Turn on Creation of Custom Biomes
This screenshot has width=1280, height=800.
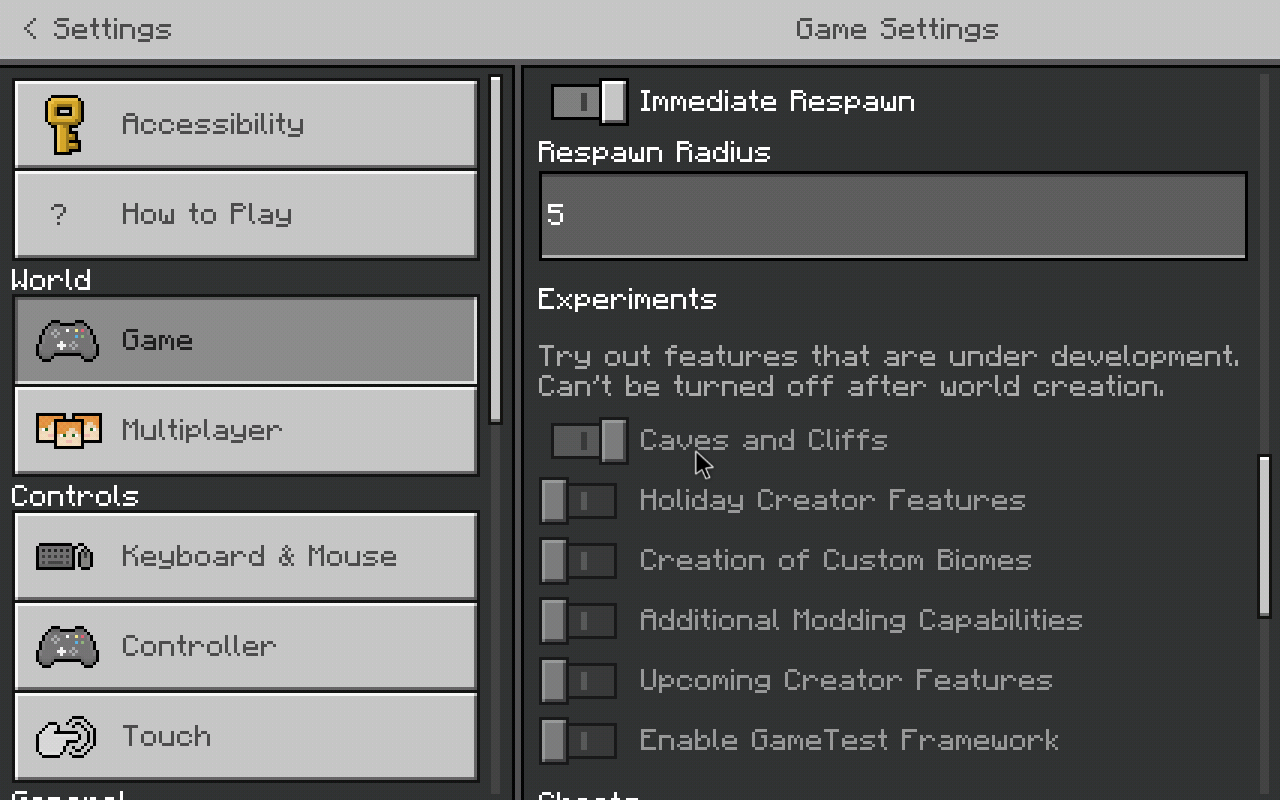578,561
